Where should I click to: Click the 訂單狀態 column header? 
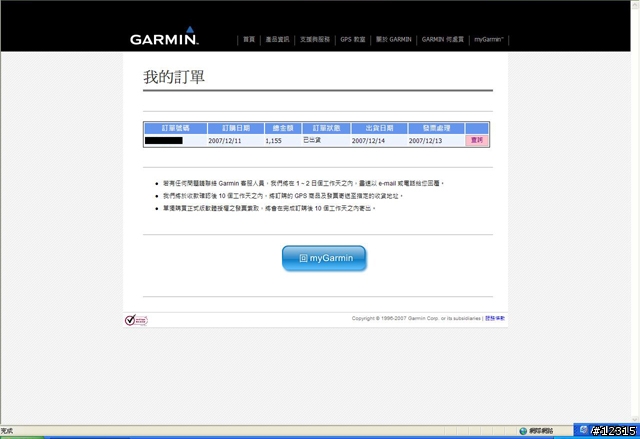(326, 128)
